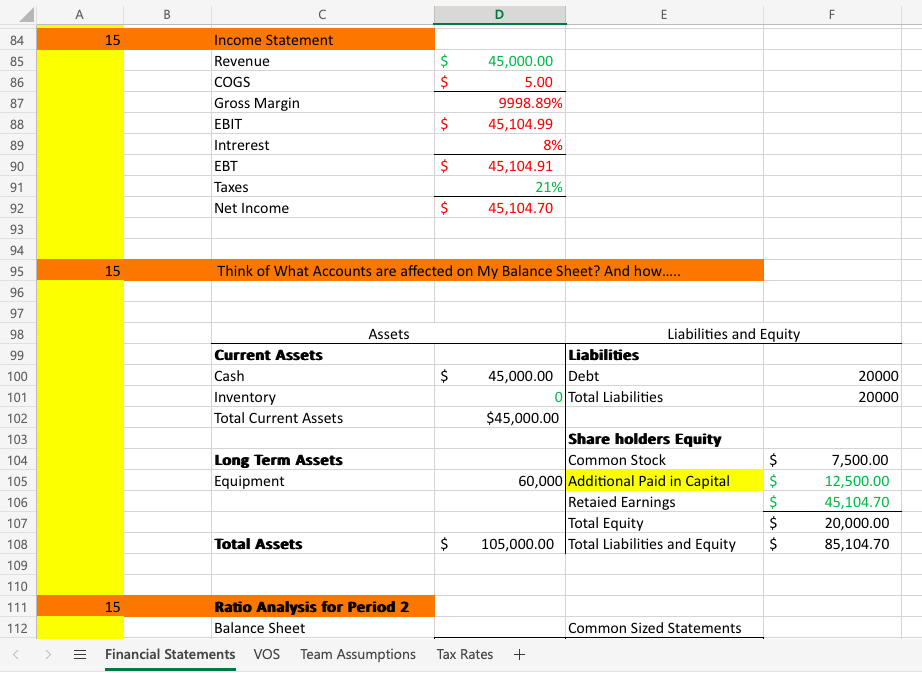Add a new sheet with the plus icon
The height and width of the screenshot is (673, 922).
click(x=519, y=654)
